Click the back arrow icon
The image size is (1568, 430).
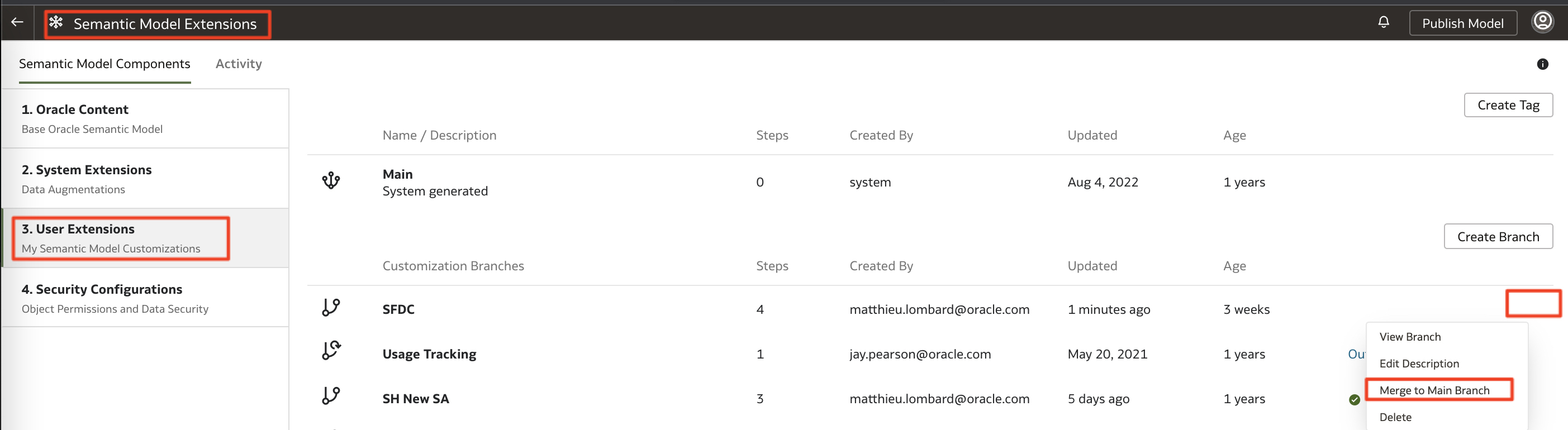point(17,22)
